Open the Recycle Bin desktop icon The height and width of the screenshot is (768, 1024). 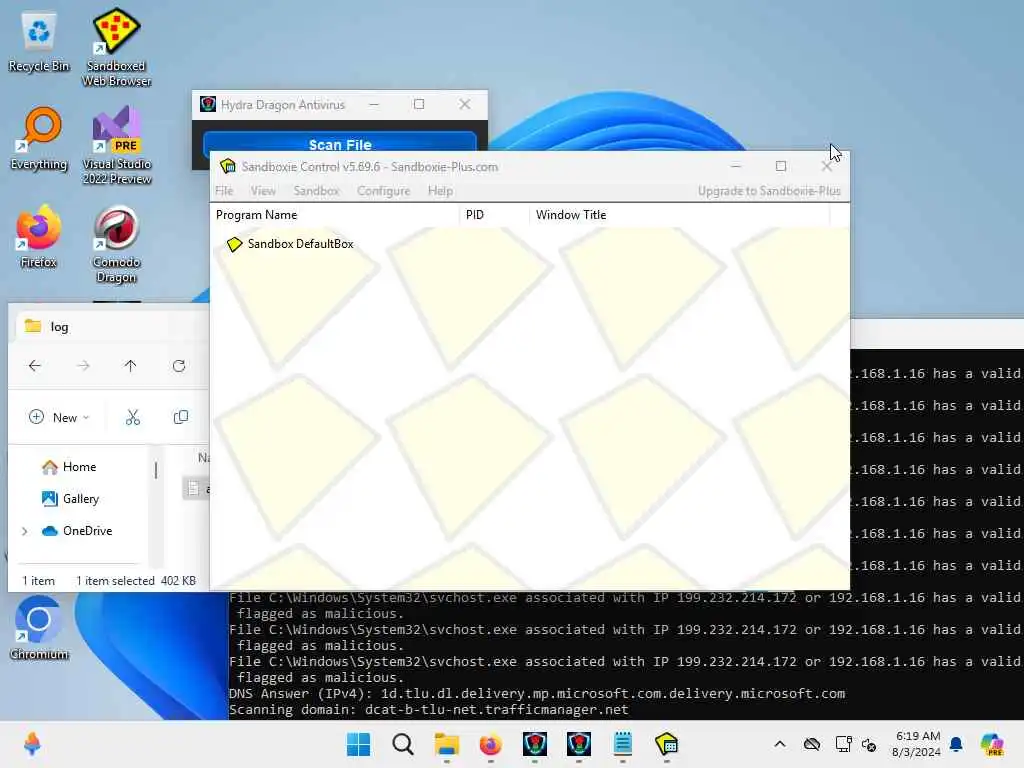point(39,42)
